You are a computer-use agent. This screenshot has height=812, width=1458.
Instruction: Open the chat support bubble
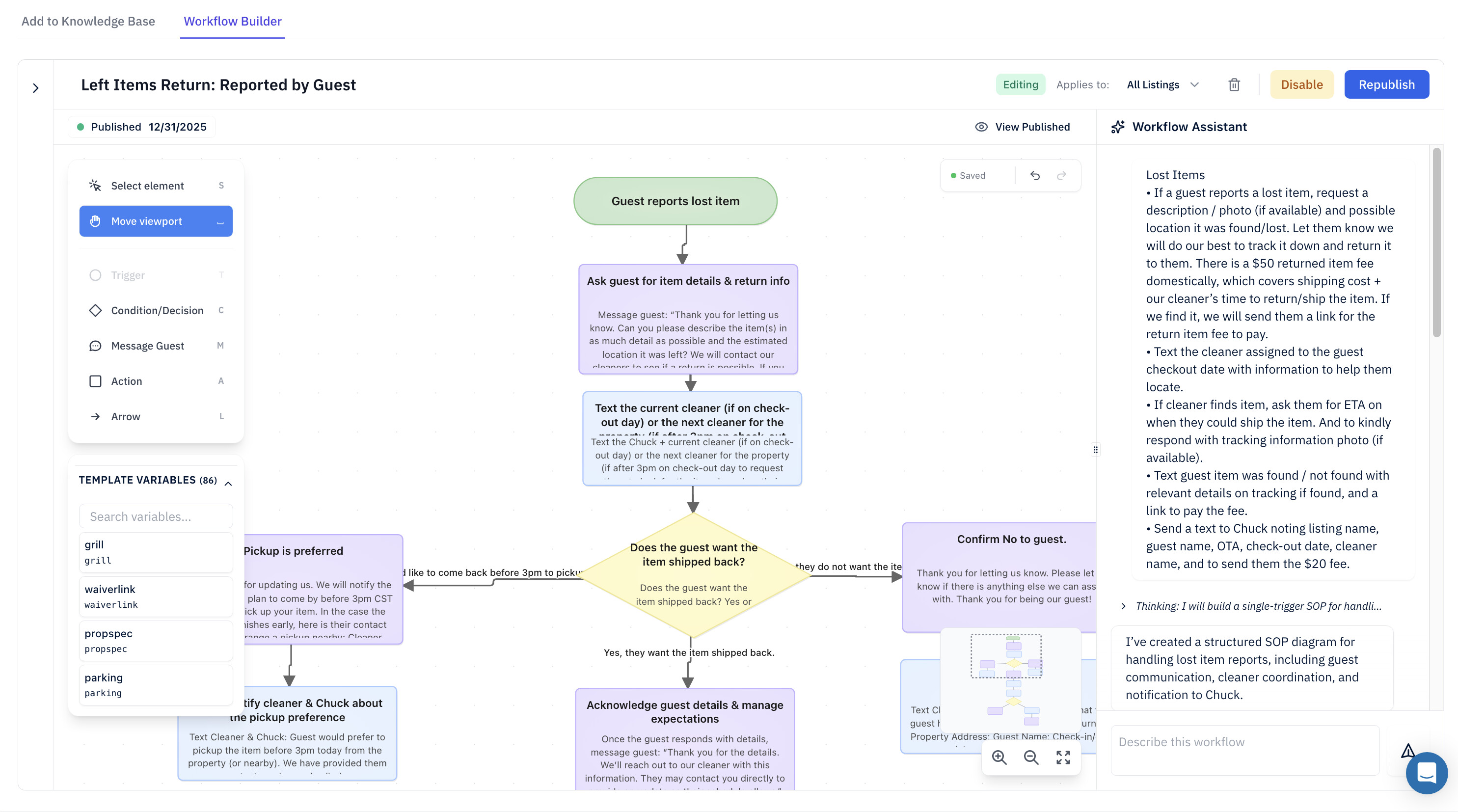1426,773
